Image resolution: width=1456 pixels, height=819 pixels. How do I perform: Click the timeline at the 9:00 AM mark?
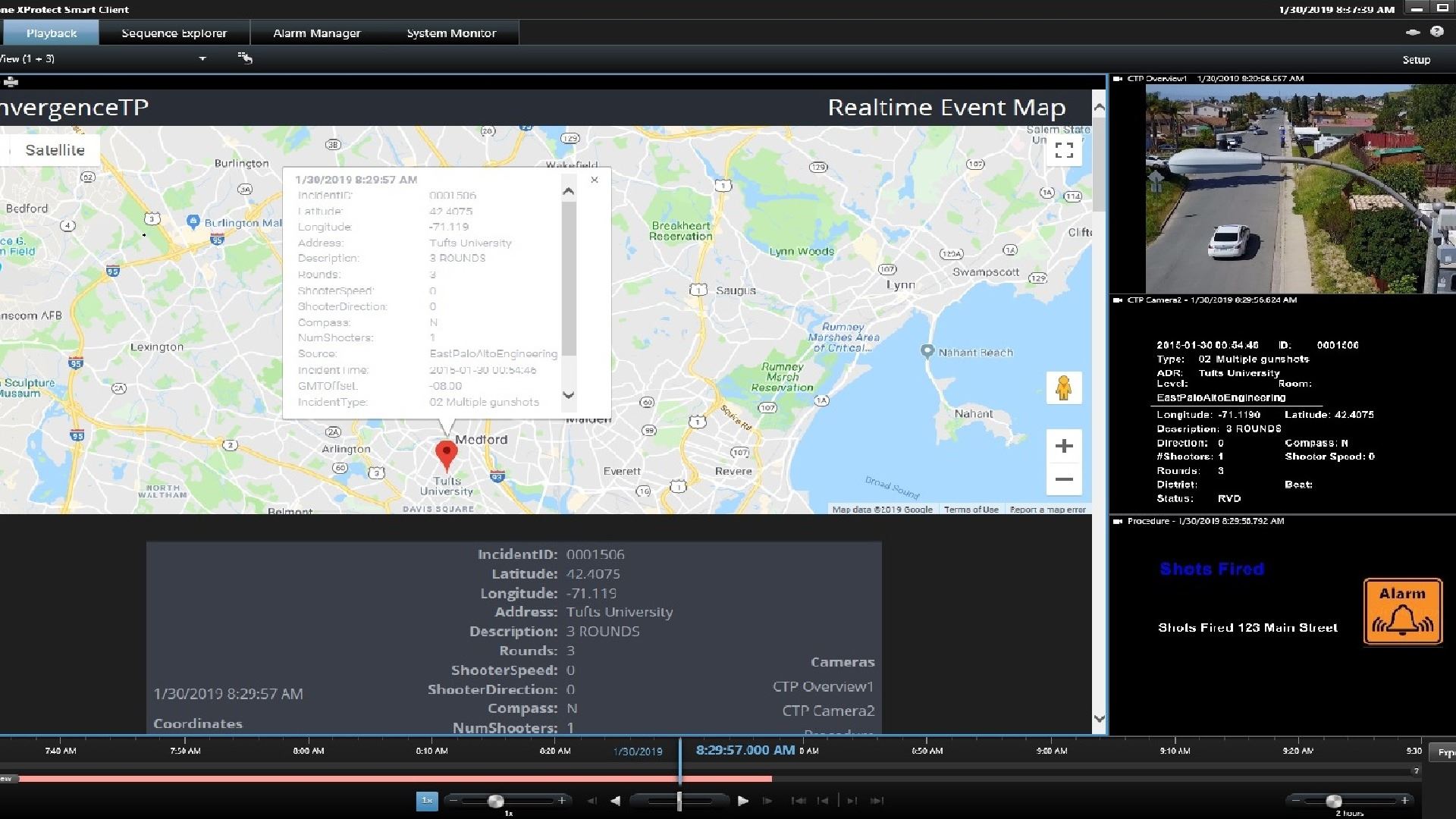click(1051, 751)
